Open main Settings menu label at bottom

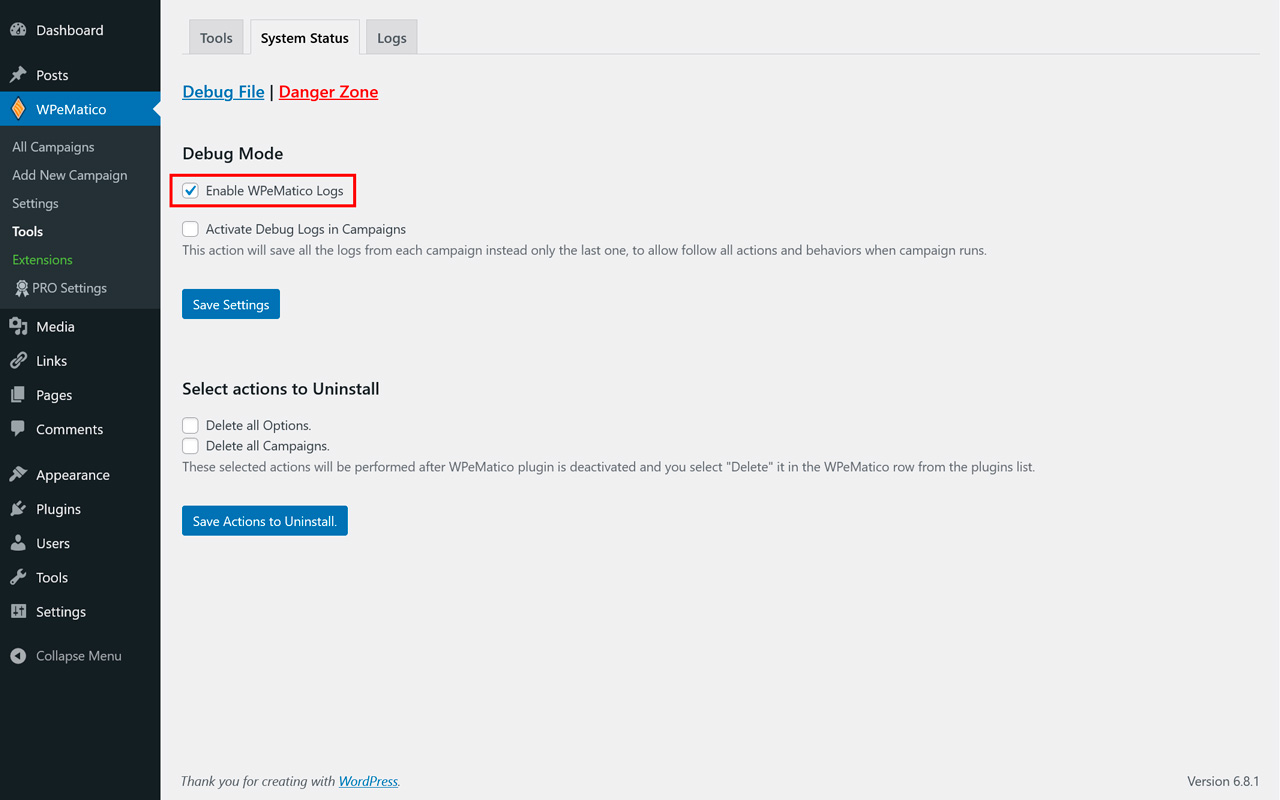[61, 612]
